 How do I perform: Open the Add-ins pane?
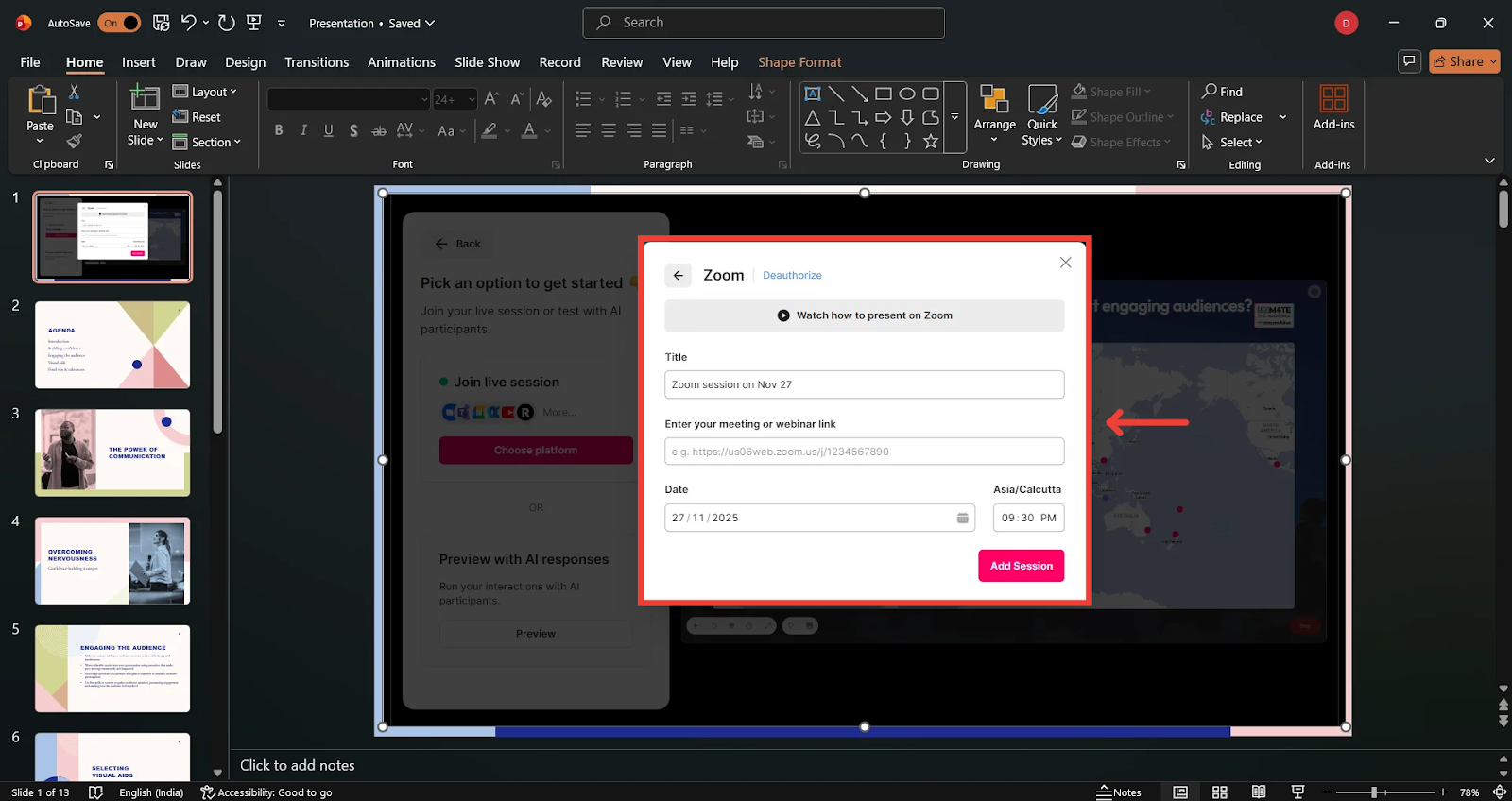(1333, 108)
